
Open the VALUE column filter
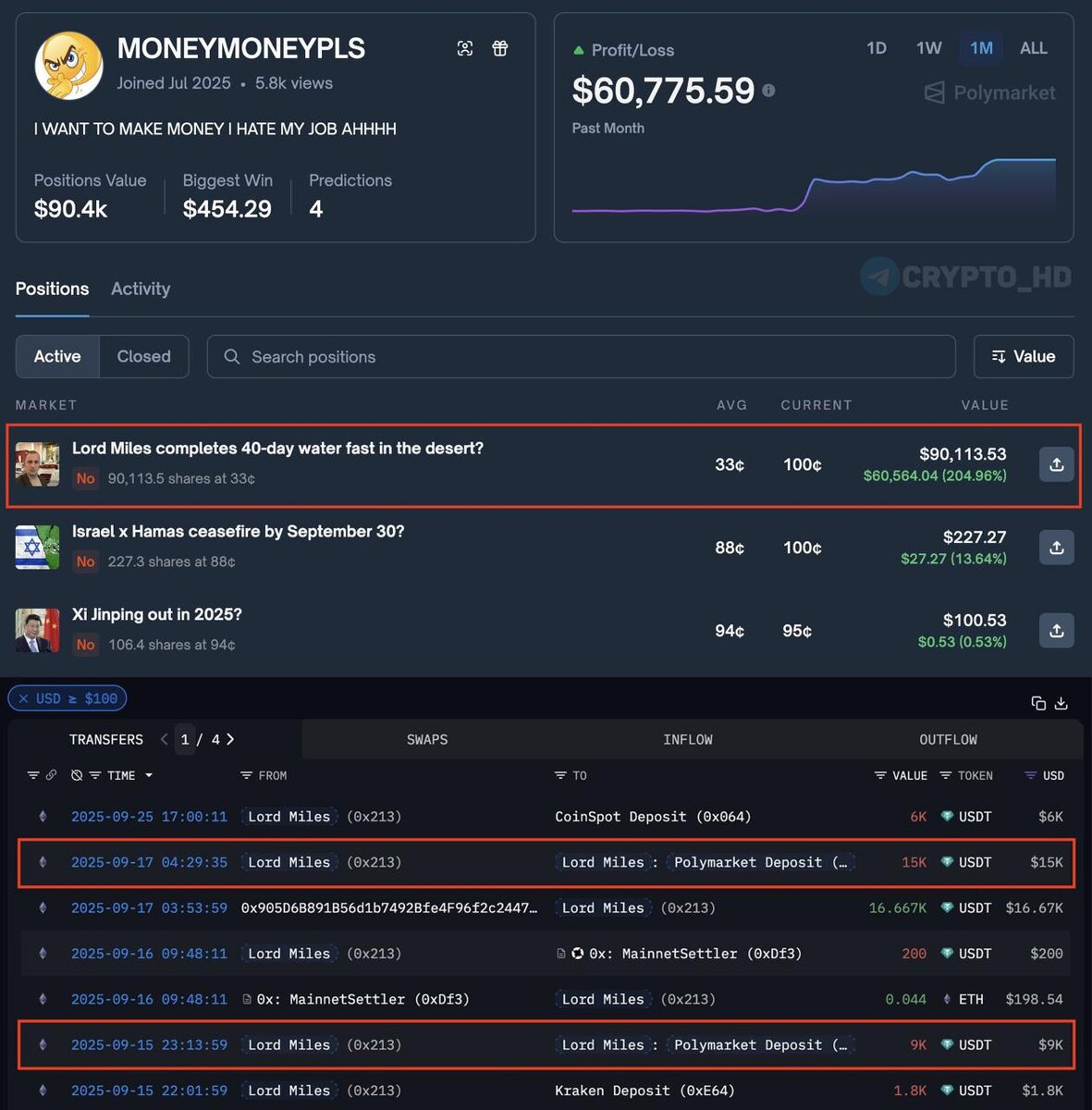pyautogui.click(x=880, y=775)
